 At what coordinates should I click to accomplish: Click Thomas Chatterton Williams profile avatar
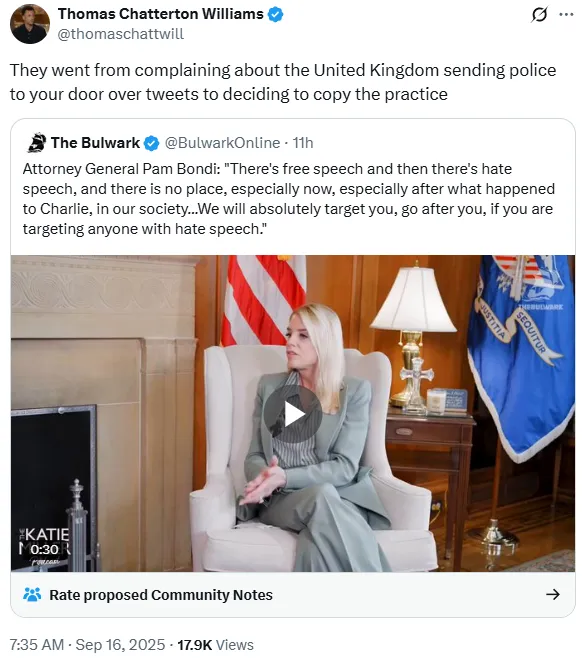click(30, 24)
